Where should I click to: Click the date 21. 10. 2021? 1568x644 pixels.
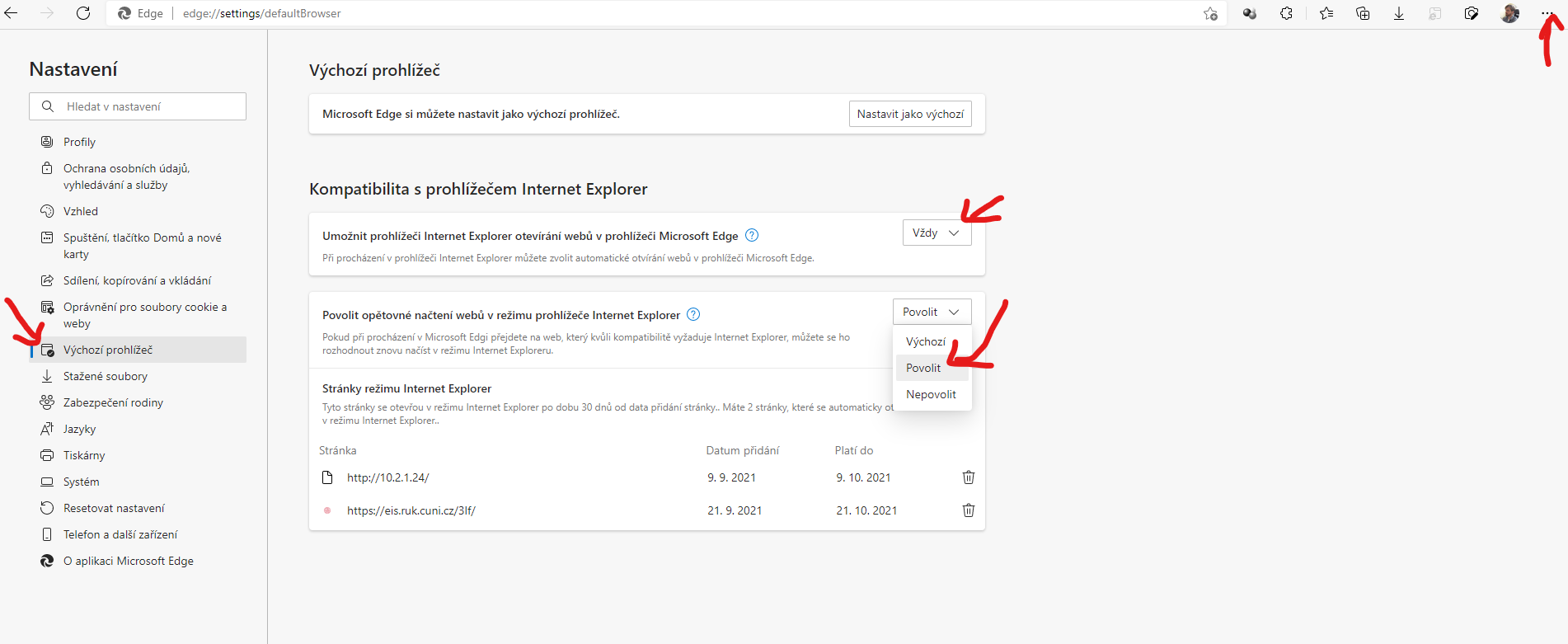pyautogui.click(x=866, y=510)
